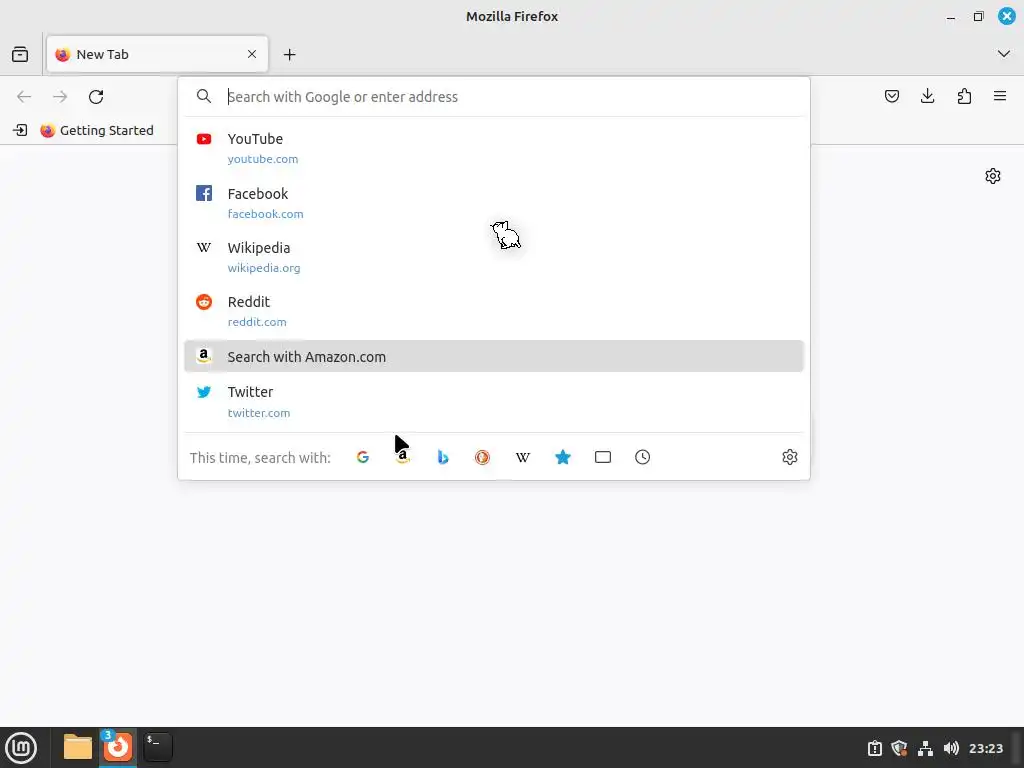Open the Save to Pocket button

pos(891,97)
